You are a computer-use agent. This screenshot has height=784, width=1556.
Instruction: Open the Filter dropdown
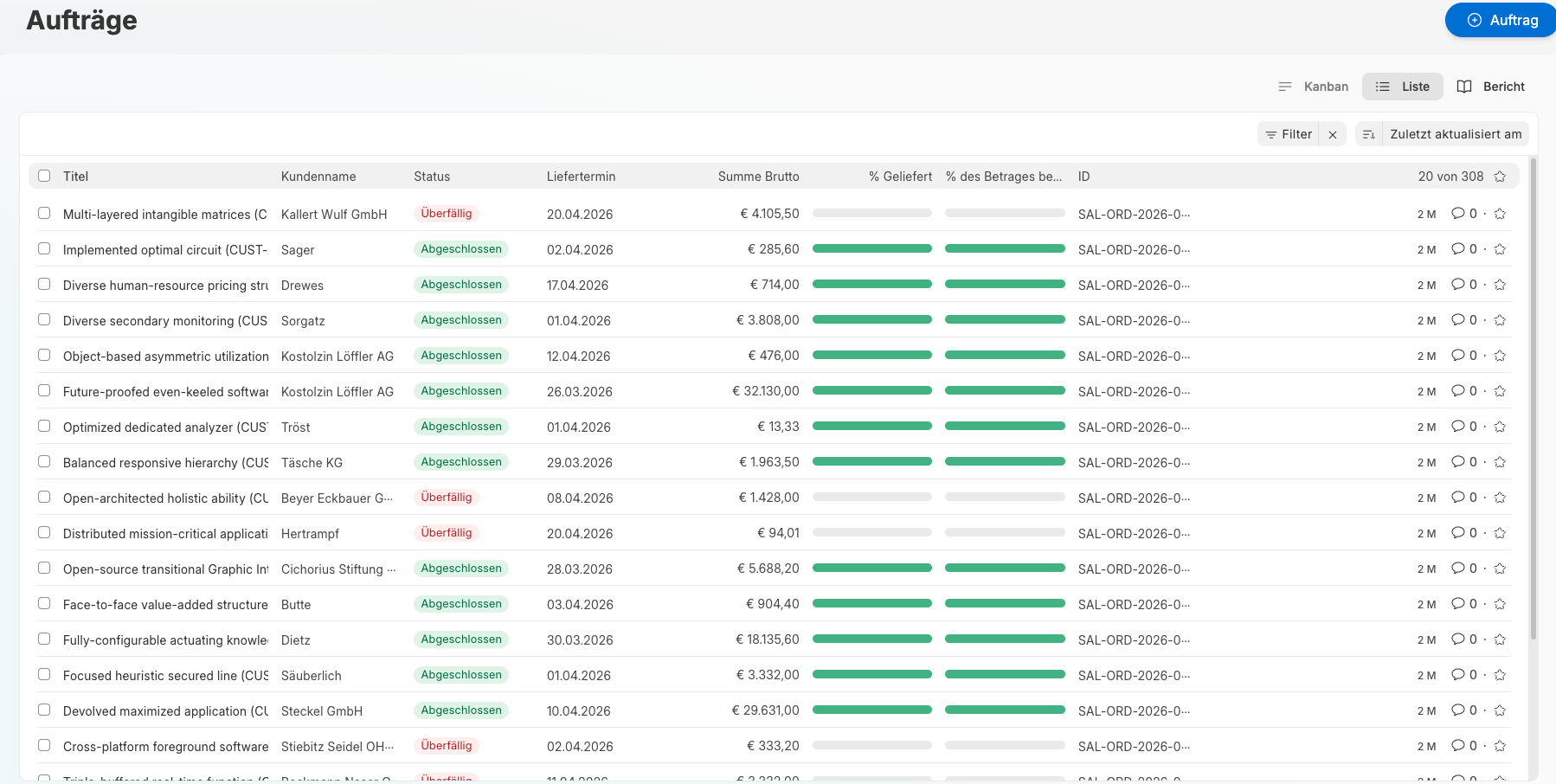[x=1288, y=134]
